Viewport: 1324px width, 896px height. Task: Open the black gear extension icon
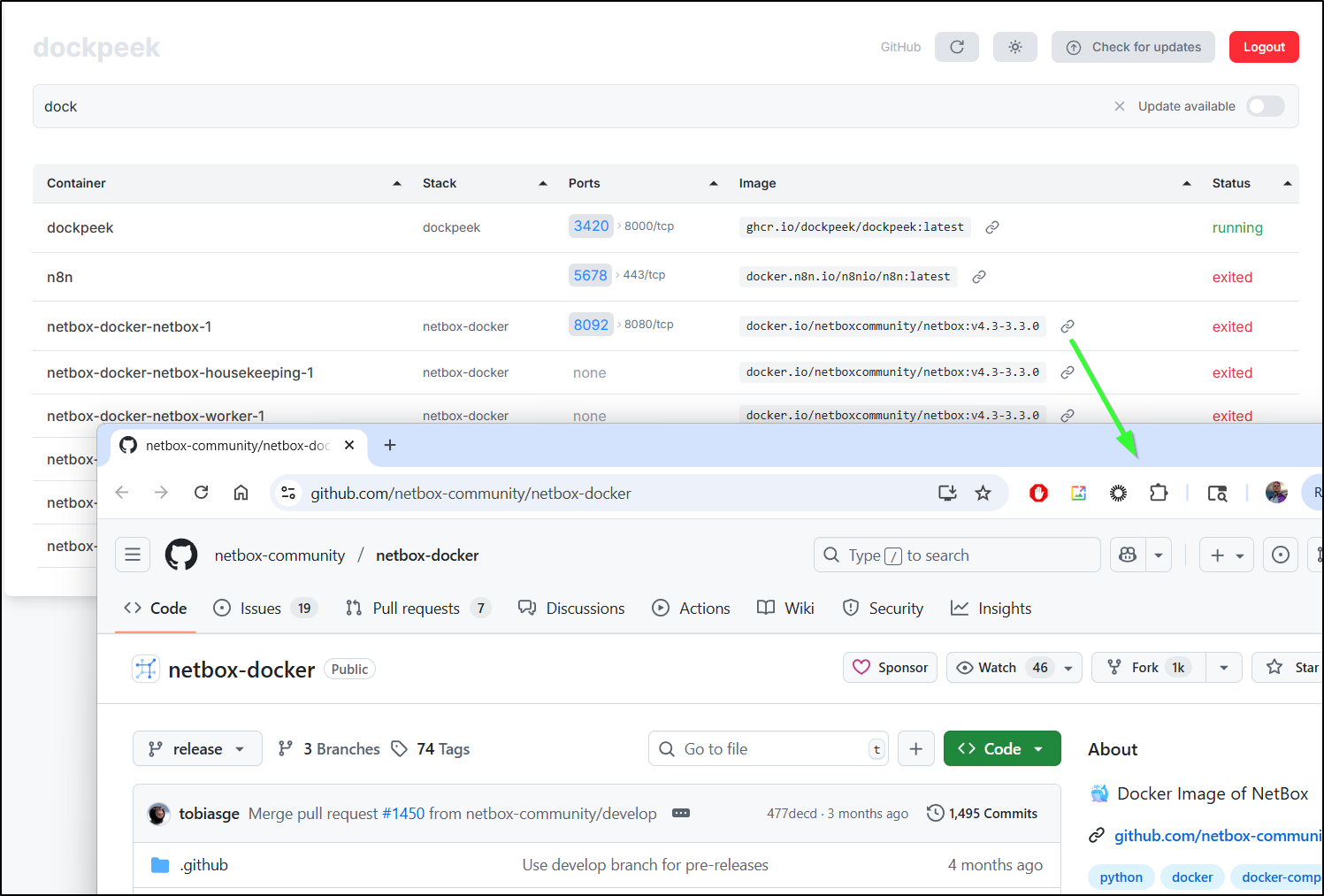[x=1118, y=493]
